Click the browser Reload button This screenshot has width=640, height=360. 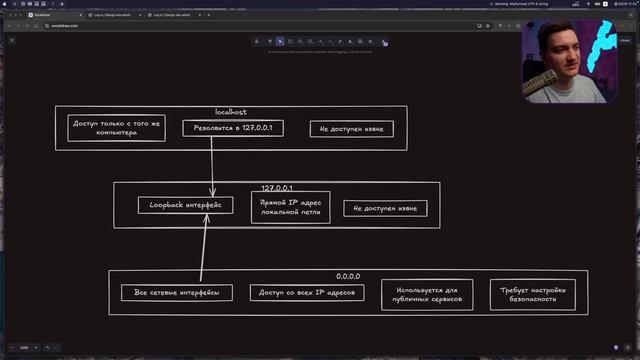(x=27, y=26)
